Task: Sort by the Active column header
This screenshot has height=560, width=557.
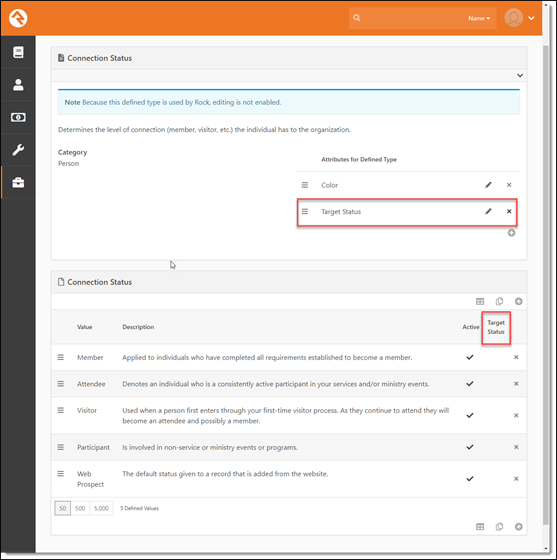Action: coord(471,327)
